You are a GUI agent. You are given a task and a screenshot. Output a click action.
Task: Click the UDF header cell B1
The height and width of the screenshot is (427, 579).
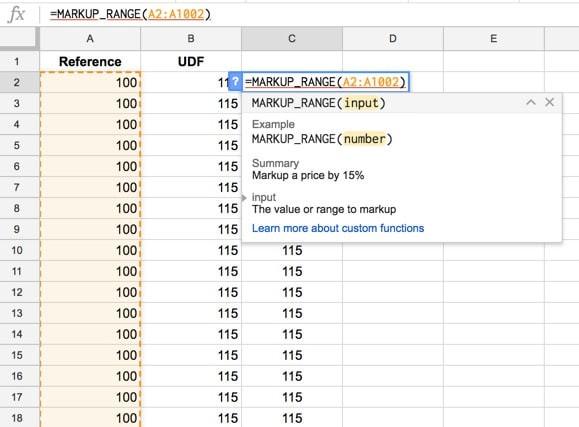[x=191, y=61]
